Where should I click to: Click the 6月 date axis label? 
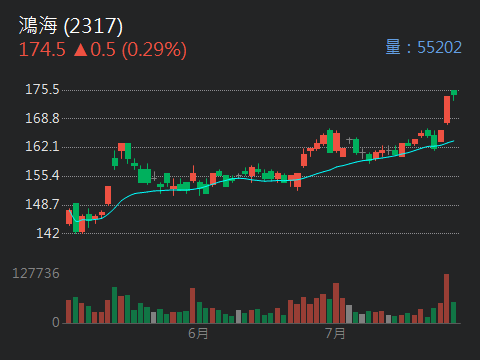(x=198, y=333)
